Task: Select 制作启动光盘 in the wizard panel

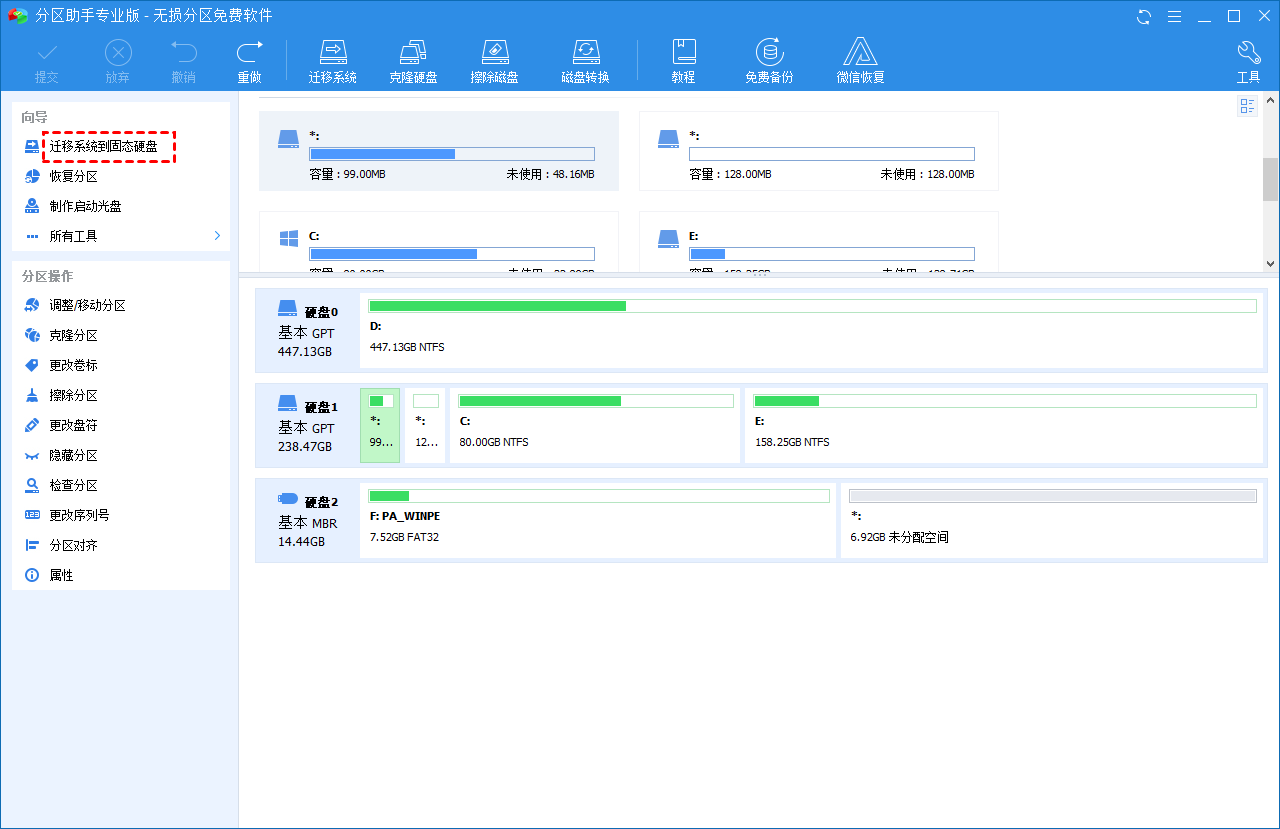Action: click(x=86, y=206)
